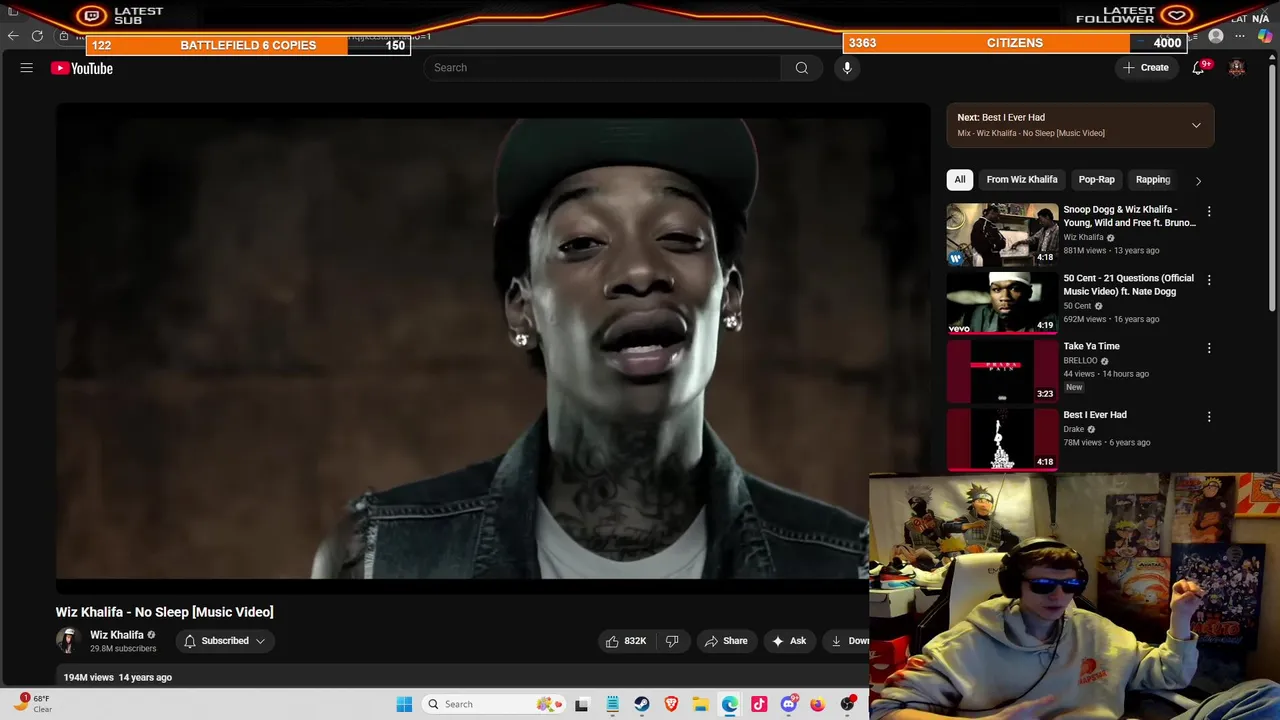Open browser profile icon
Viewport: 1280px width, 720px height.
pos(1216,36)
